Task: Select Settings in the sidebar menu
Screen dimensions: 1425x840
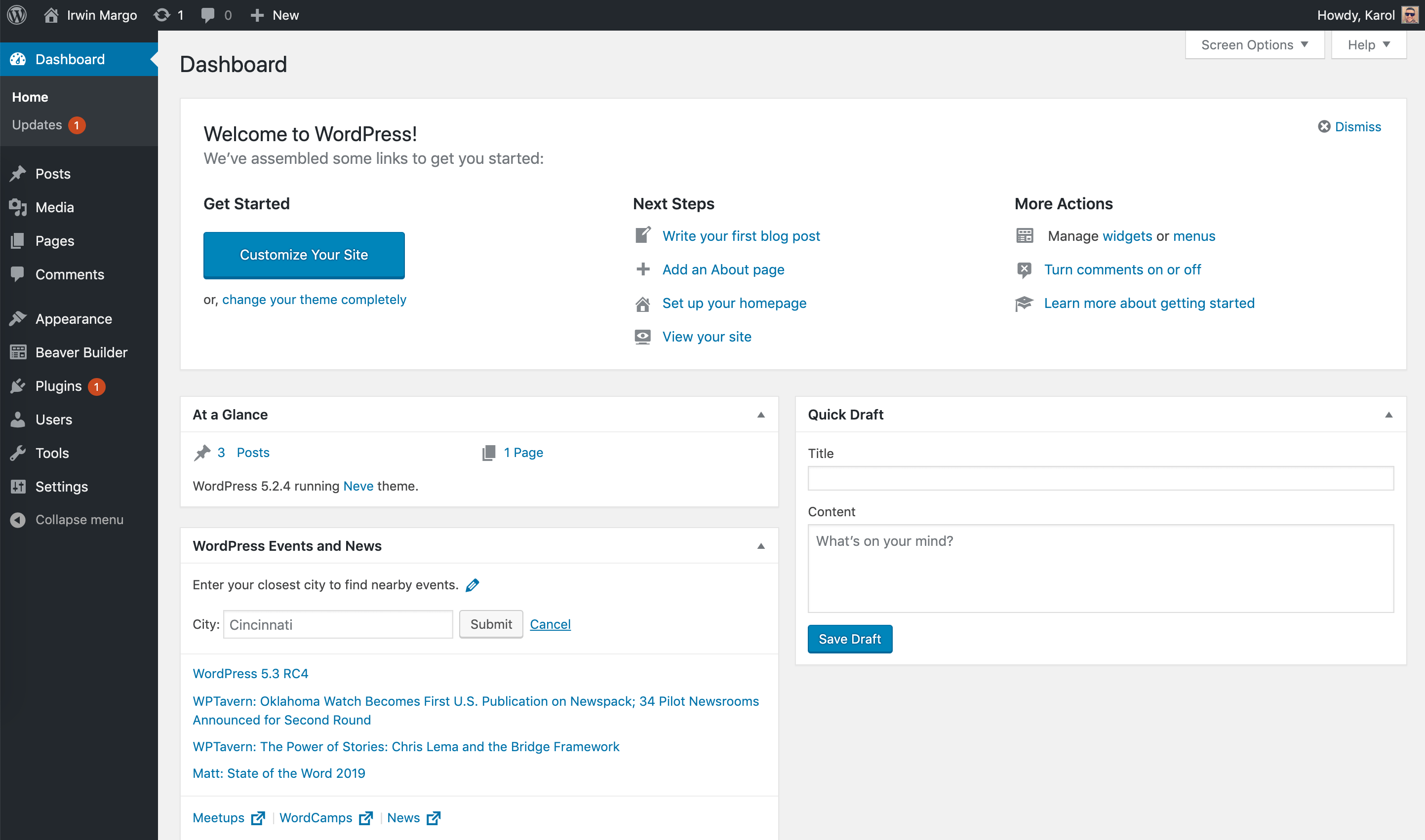Action: pyautogui.click(x=61, y=486)
